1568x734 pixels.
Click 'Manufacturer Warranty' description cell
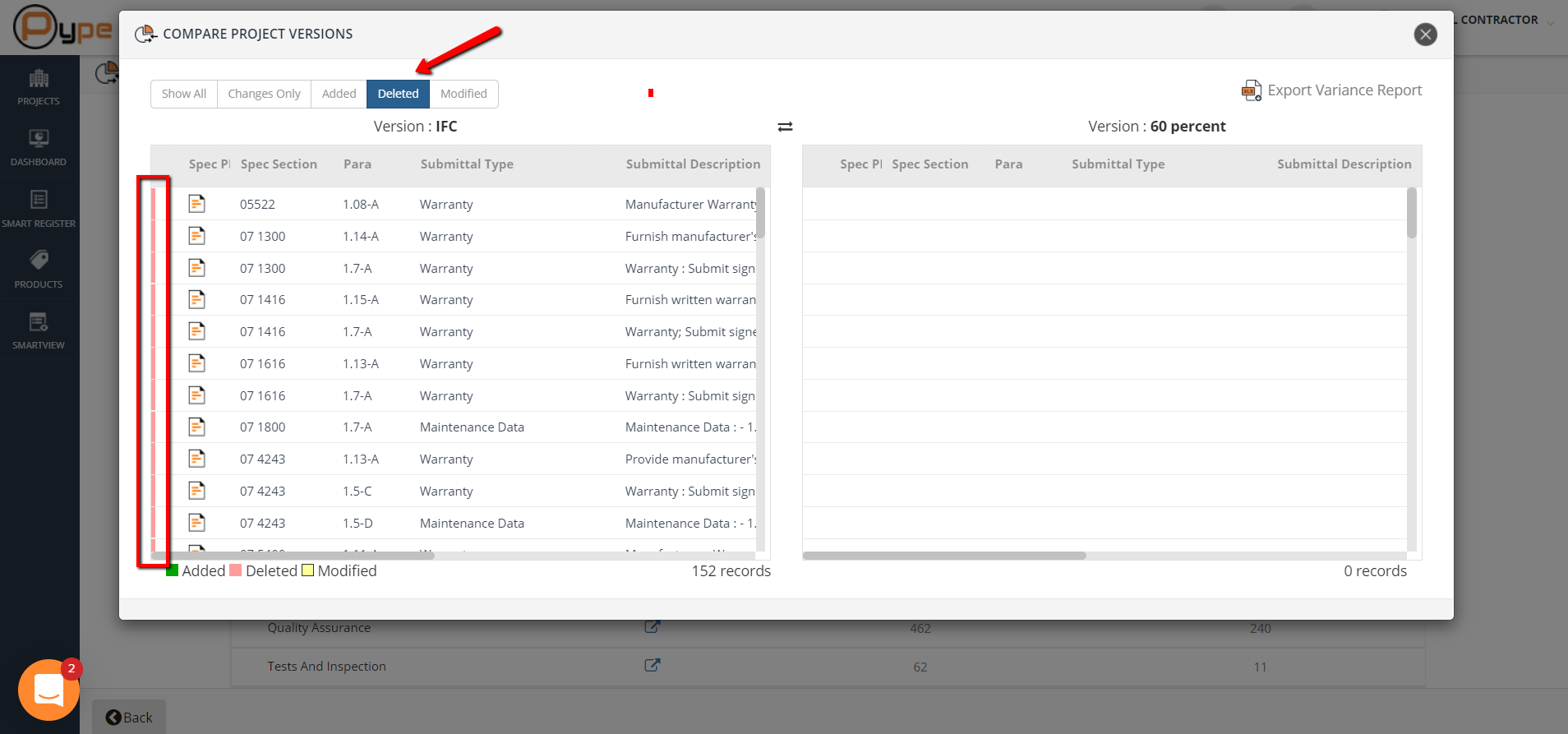point(690,204)
